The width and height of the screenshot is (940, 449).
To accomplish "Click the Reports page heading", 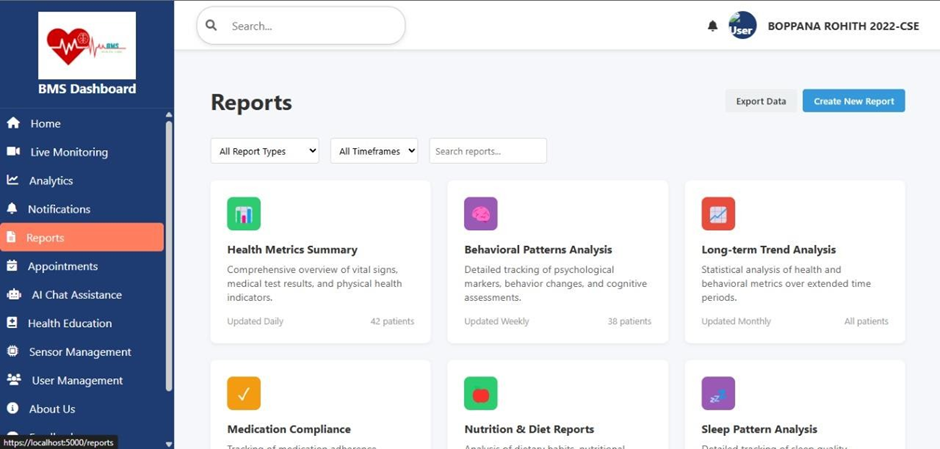I will click(x=251, y=103).
